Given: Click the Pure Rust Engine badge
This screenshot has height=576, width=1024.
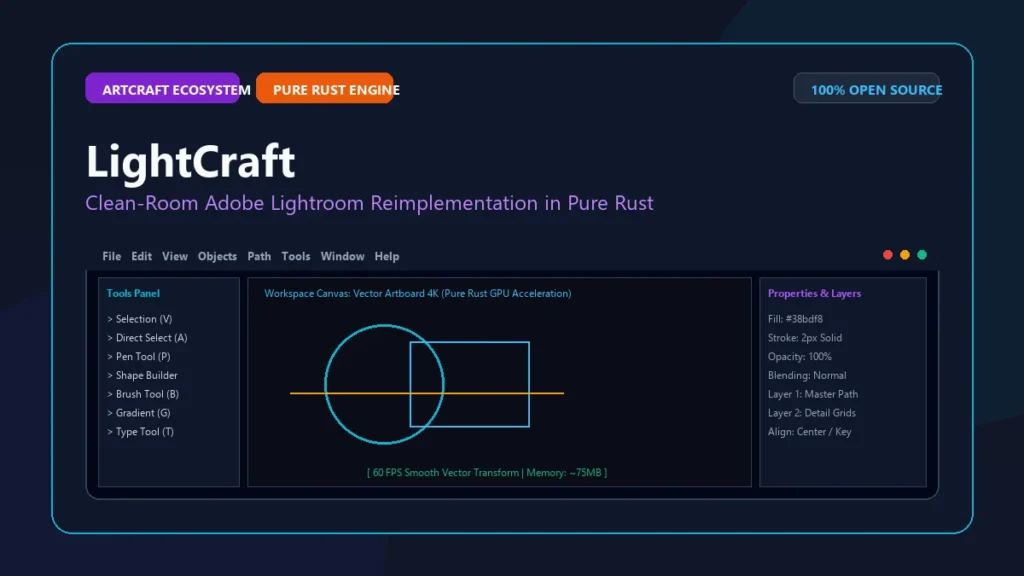Looking at the screenshot, I should click(x=325, y=88).
